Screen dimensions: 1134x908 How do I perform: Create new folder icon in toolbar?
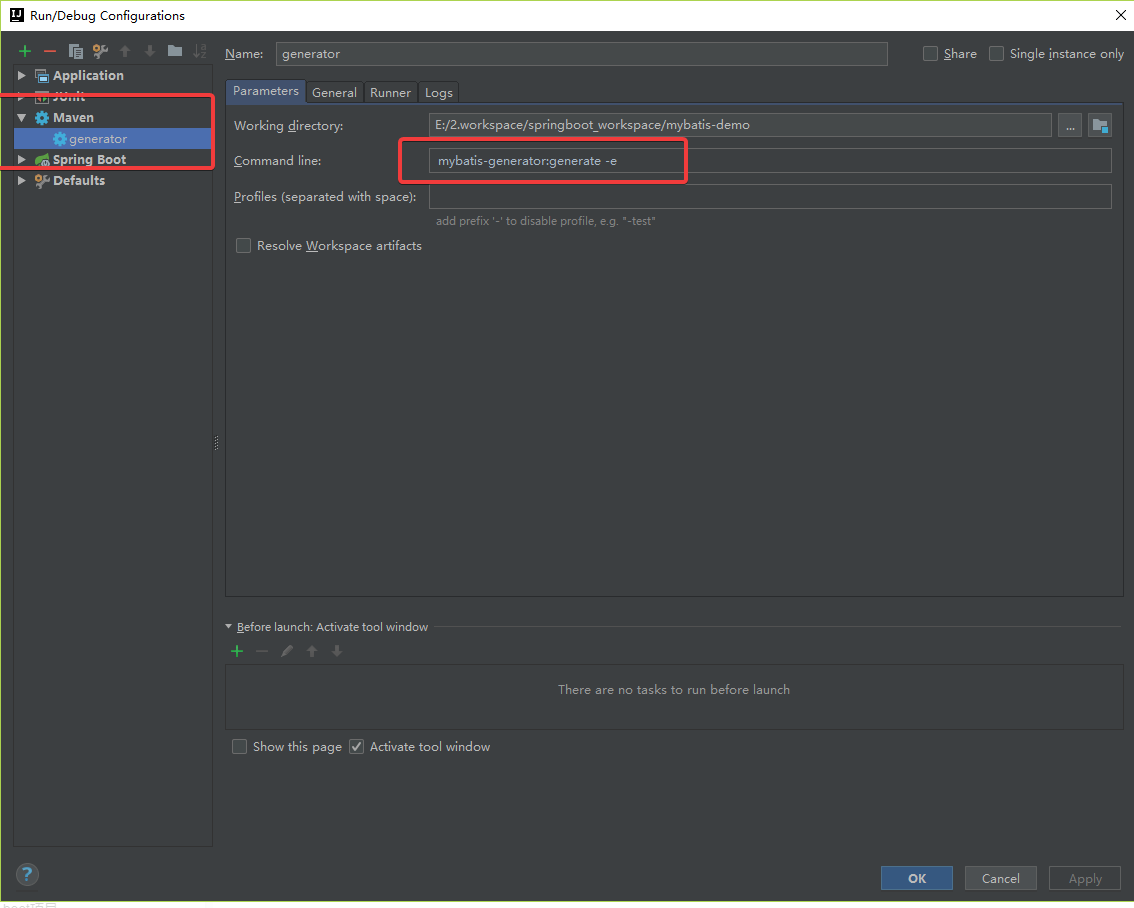(175, 51)
